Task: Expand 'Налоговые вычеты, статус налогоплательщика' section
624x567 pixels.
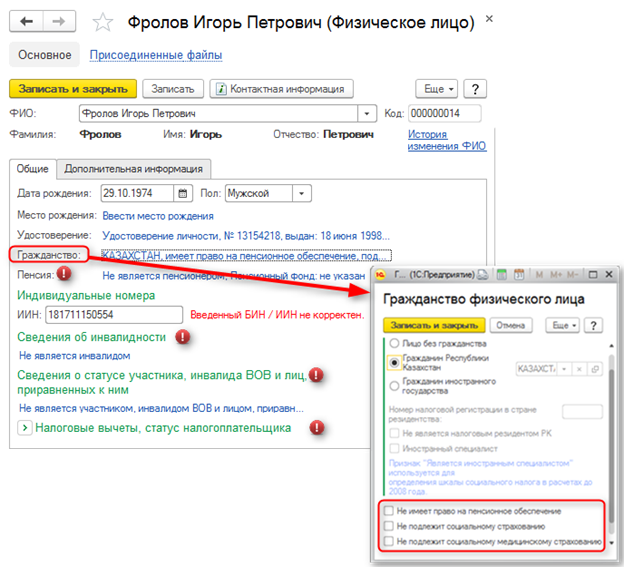Action: [24, 428]
